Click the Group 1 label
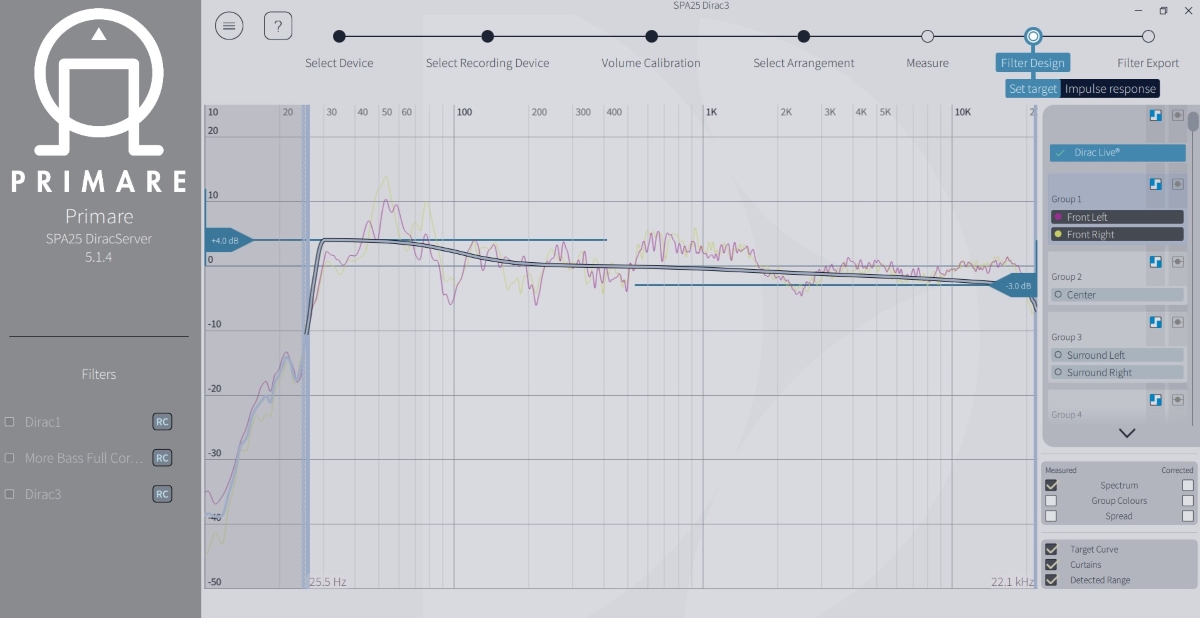Viewport: 1200px width, 618px height. tap(1066, 199)
